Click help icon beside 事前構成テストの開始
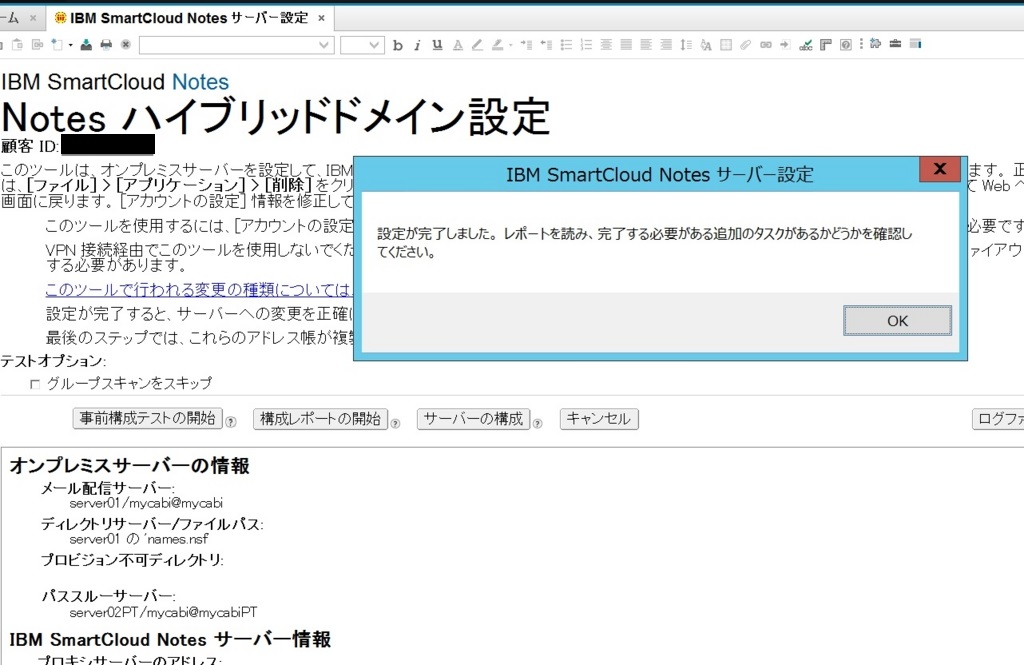Screen dimensions: 1024x665 click(x=231, y=423)
